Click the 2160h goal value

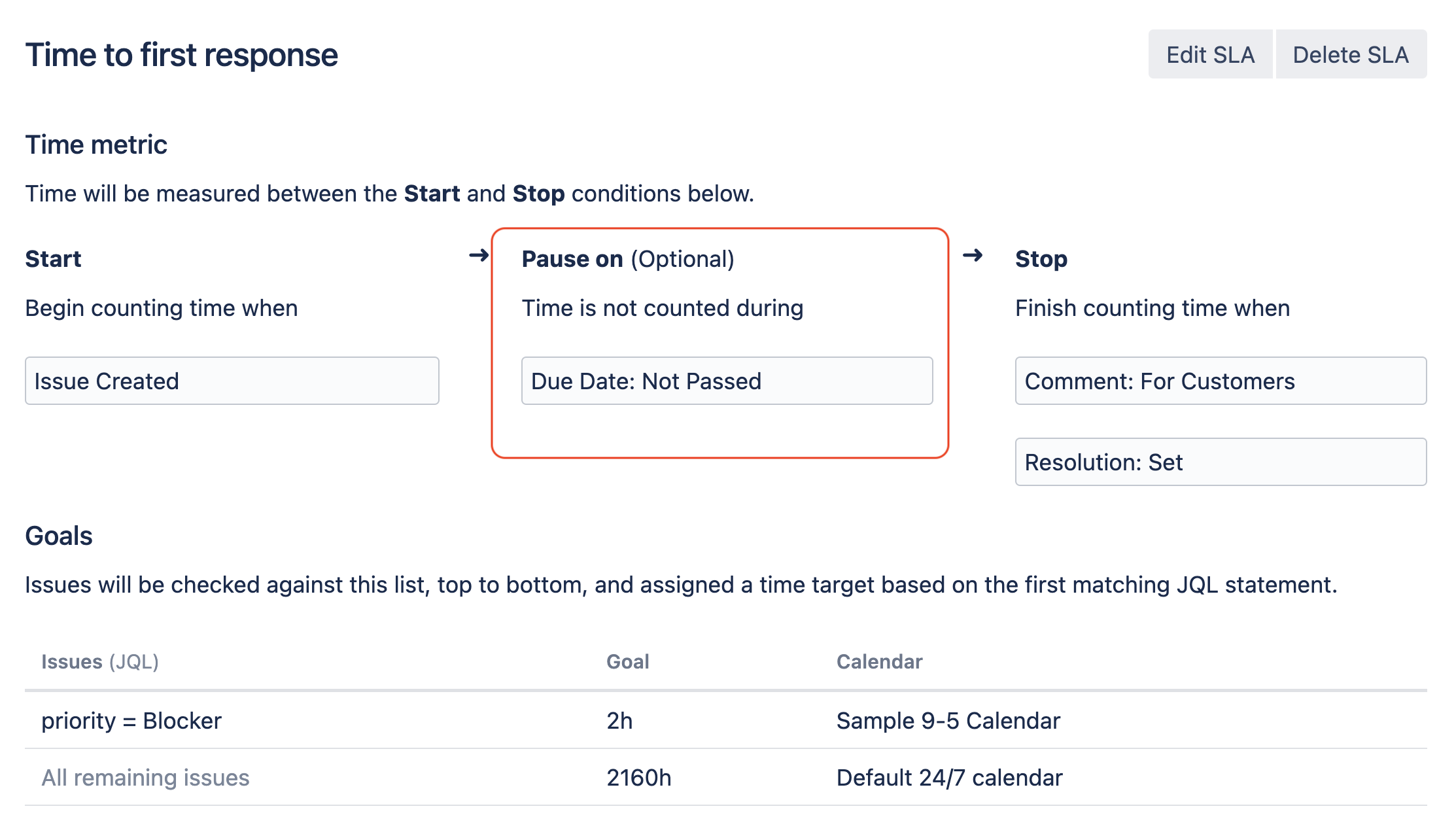pyautogui.click(x=638, y=777)
